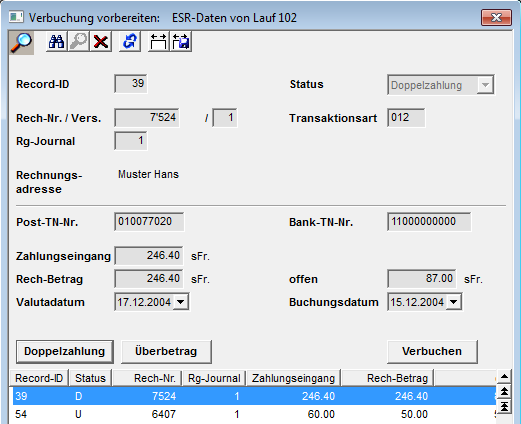Expand the Buchungsdatum date picker
Image resolution: width=521 pixels, height=424 pixels.
point(453,302)
